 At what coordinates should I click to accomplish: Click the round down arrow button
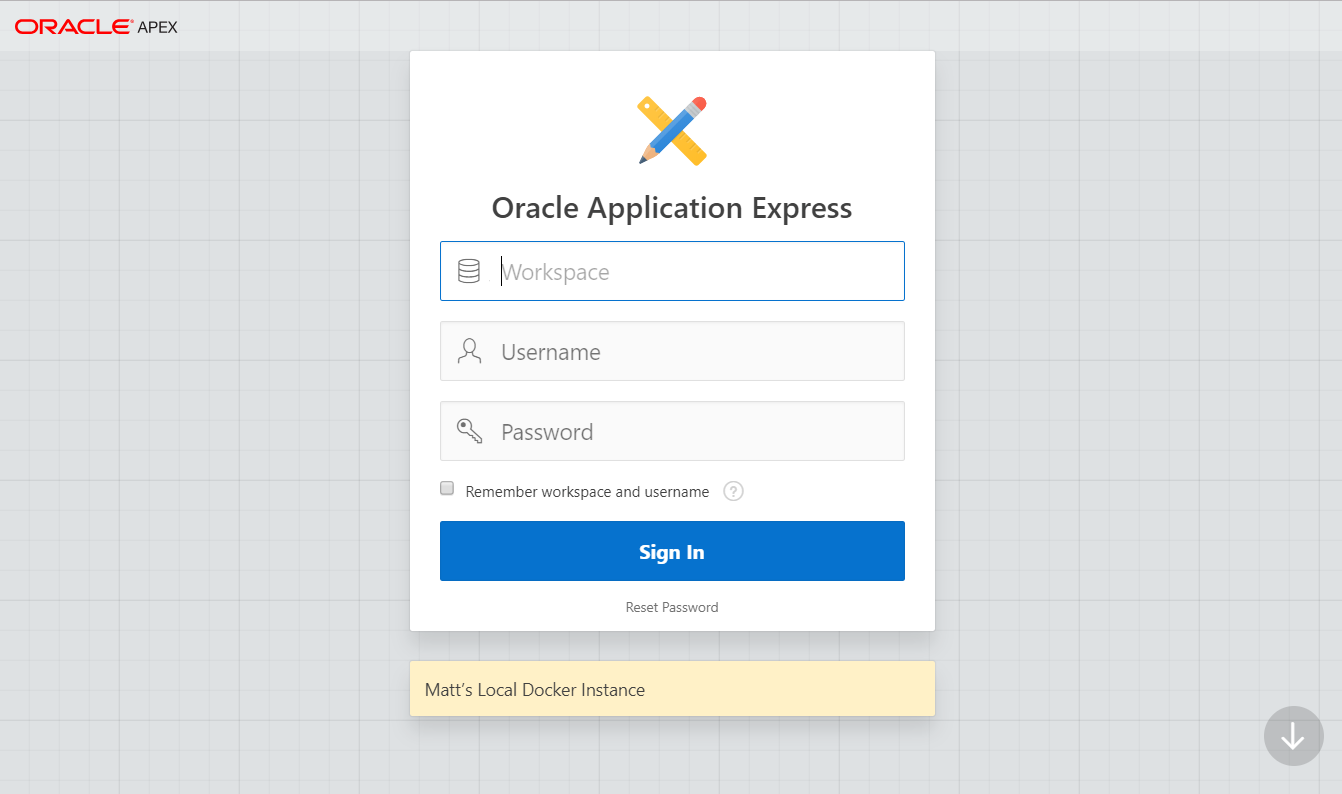tap(1293, 736)
